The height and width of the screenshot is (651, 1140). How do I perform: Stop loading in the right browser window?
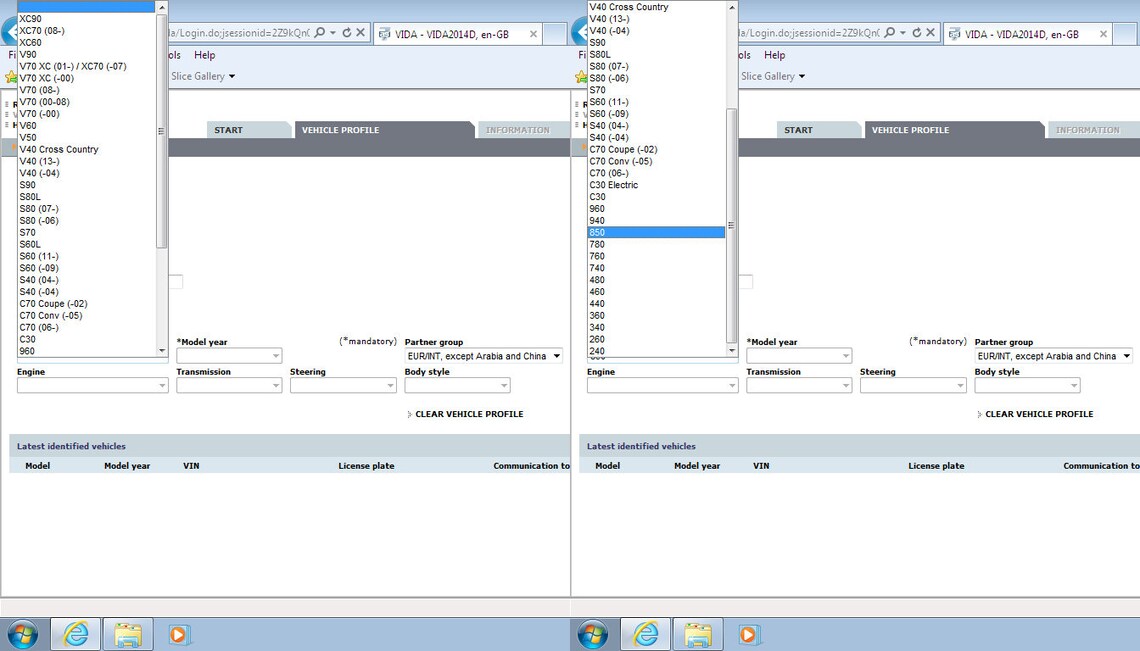click(931, 33)
